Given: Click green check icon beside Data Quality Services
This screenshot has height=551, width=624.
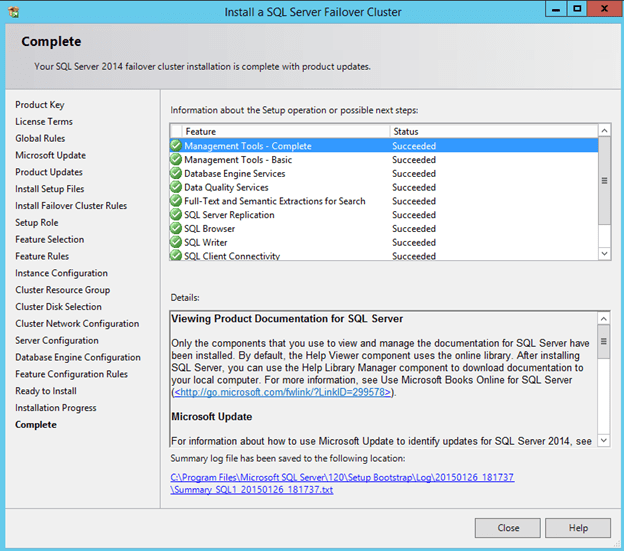Looking at the screenshot, I should coord(176,187).
